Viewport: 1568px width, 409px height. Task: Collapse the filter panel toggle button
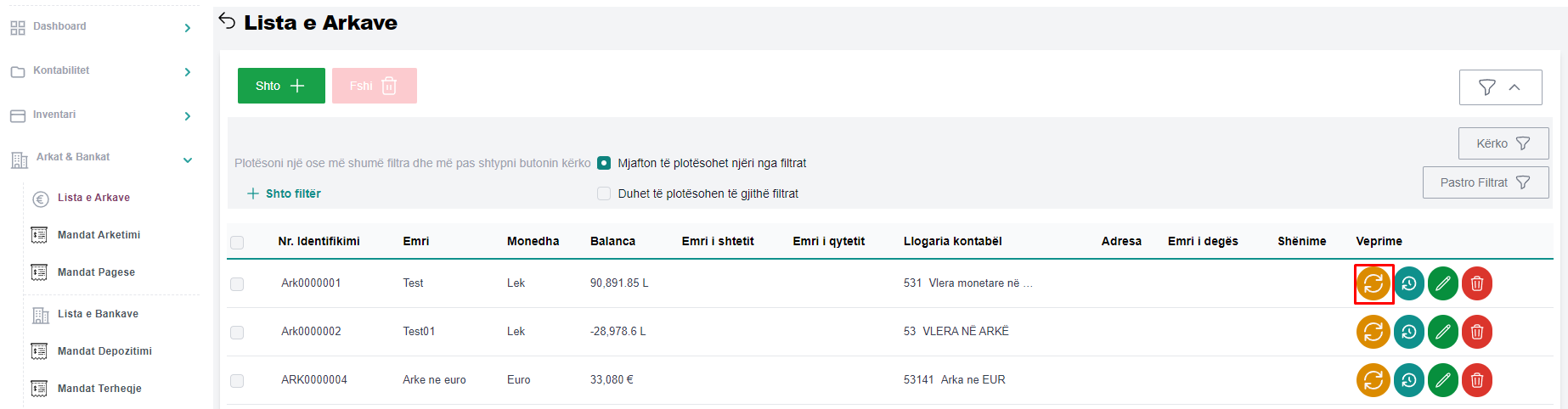1500,87
